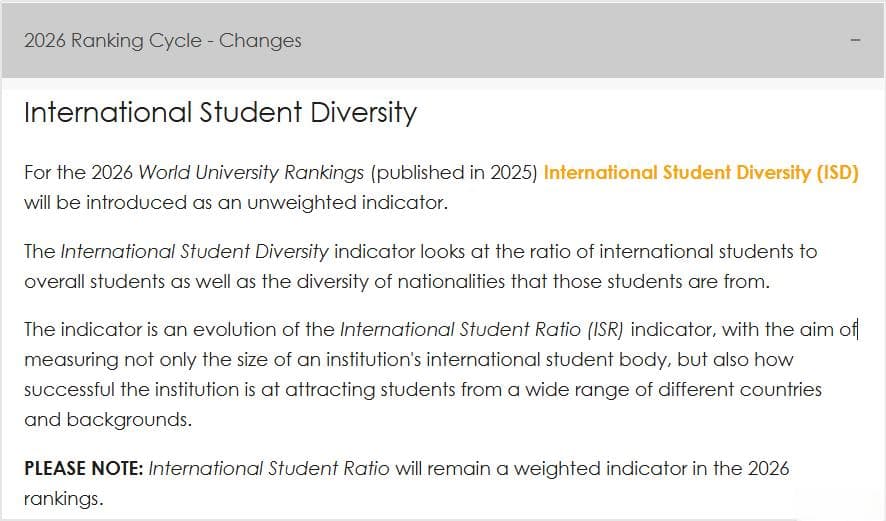Click the 'International Student Diversity' heading

click(220, 112)
